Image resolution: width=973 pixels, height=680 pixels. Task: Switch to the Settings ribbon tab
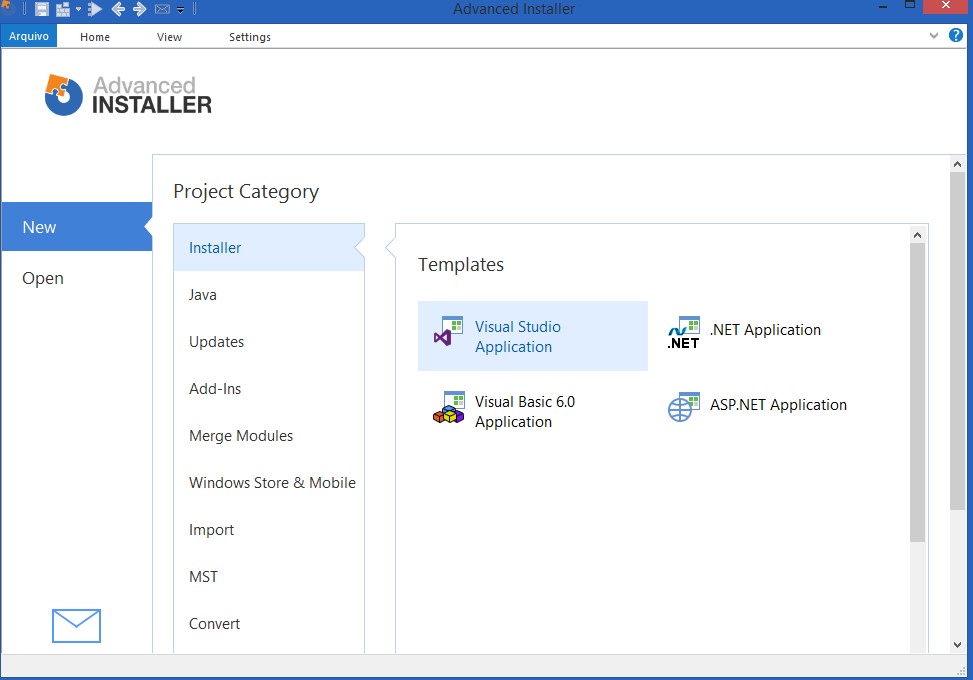pyautogui.click(x=250, y=37)
